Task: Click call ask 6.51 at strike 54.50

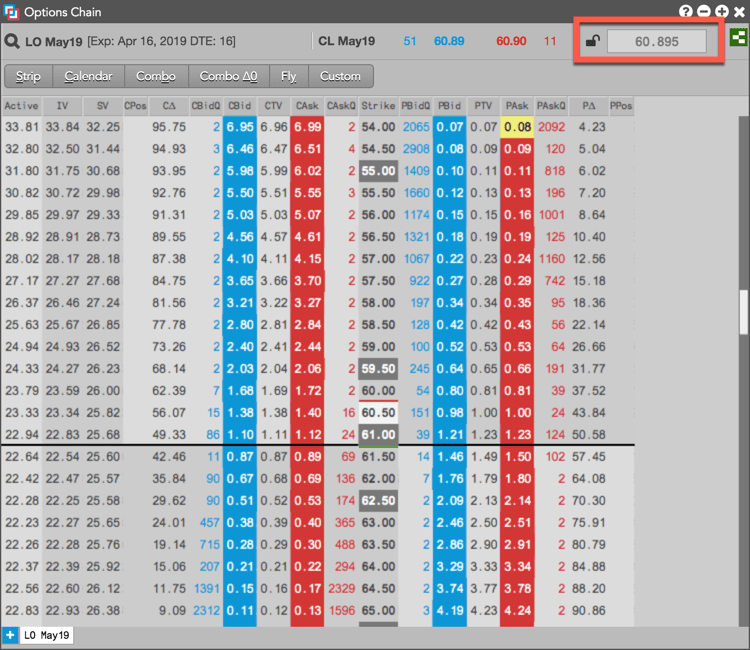Action: (x=307, y=149)
